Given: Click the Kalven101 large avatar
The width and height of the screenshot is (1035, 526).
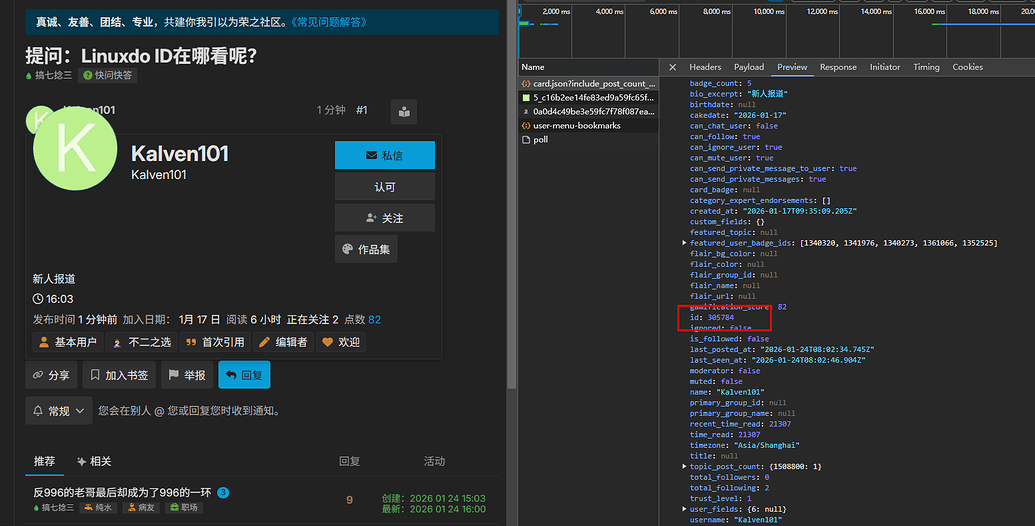Looking at the screenshot, I should 75,148.
